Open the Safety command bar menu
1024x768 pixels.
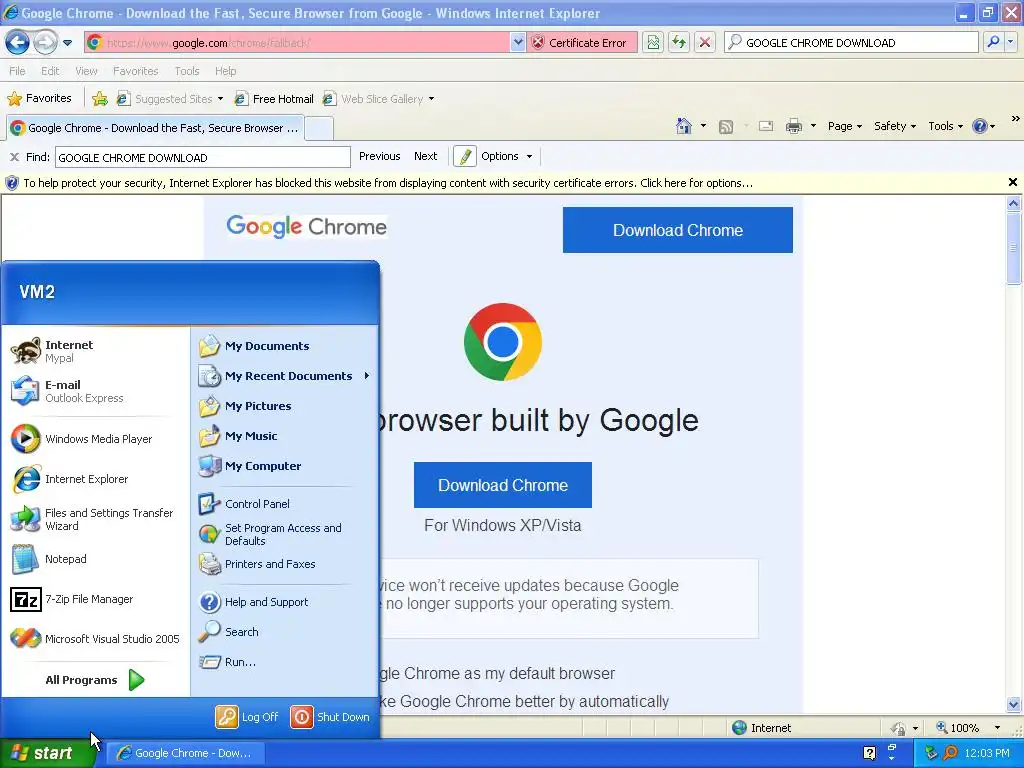click(x=895, y=126)
